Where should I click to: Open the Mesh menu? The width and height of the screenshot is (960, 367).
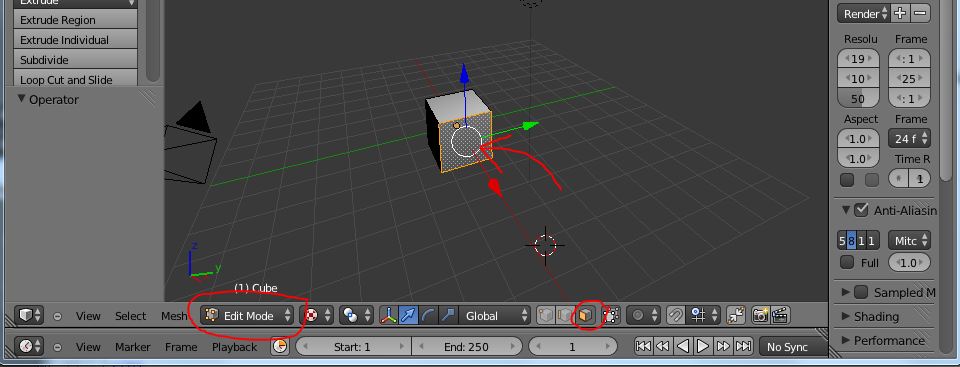[x=174, y=316]
